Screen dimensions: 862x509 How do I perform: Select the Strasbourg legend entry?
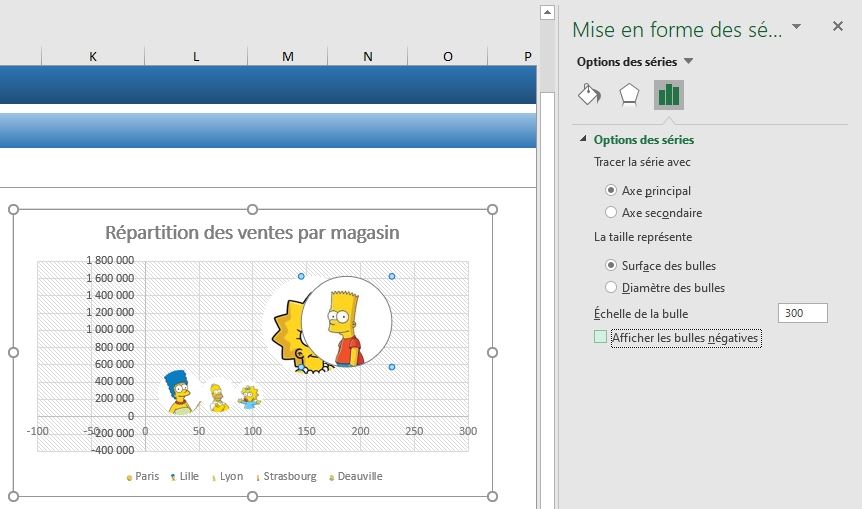[x=286, y=477]
